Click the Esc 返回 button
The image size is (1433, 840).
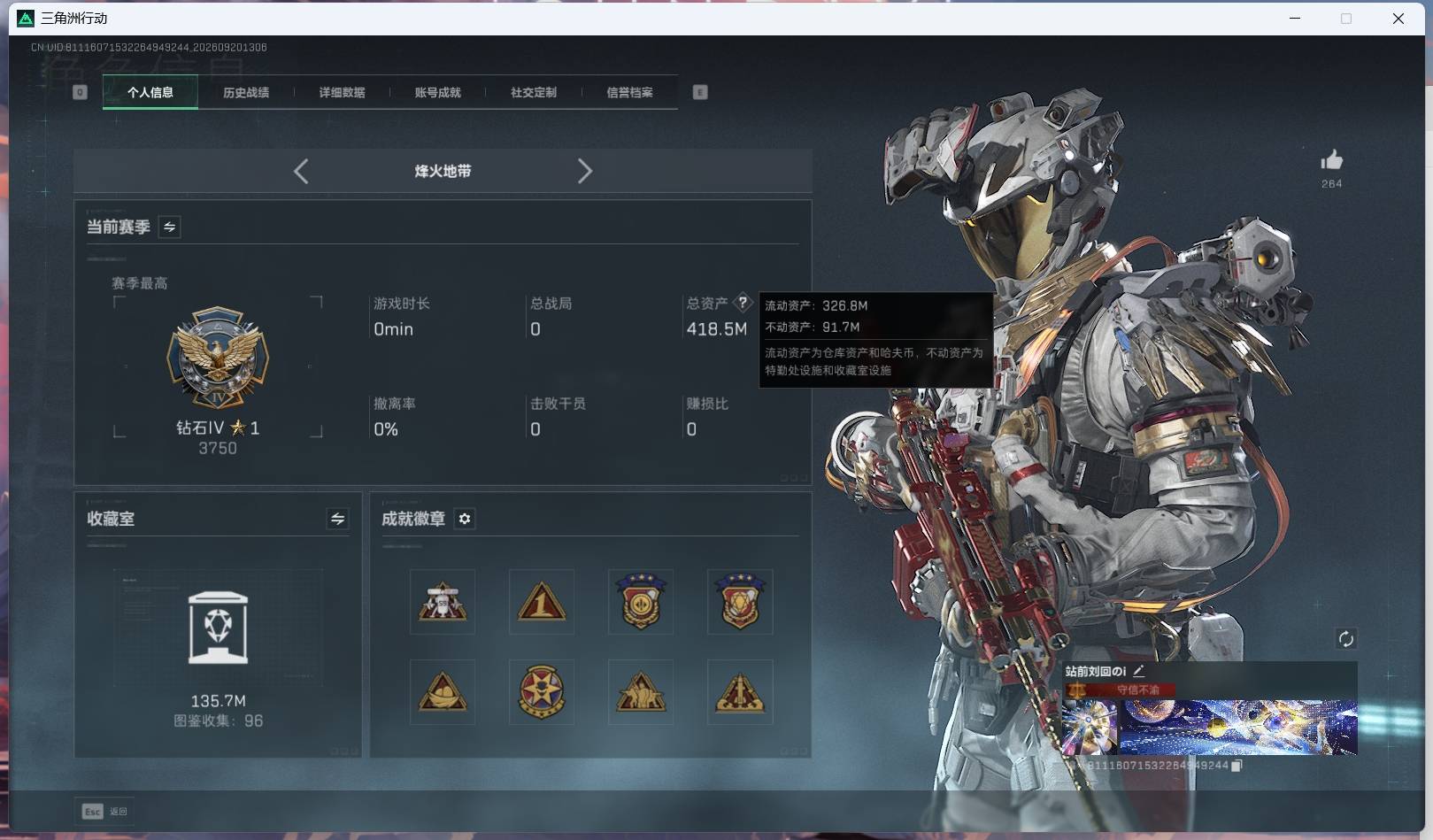[104, 811]
